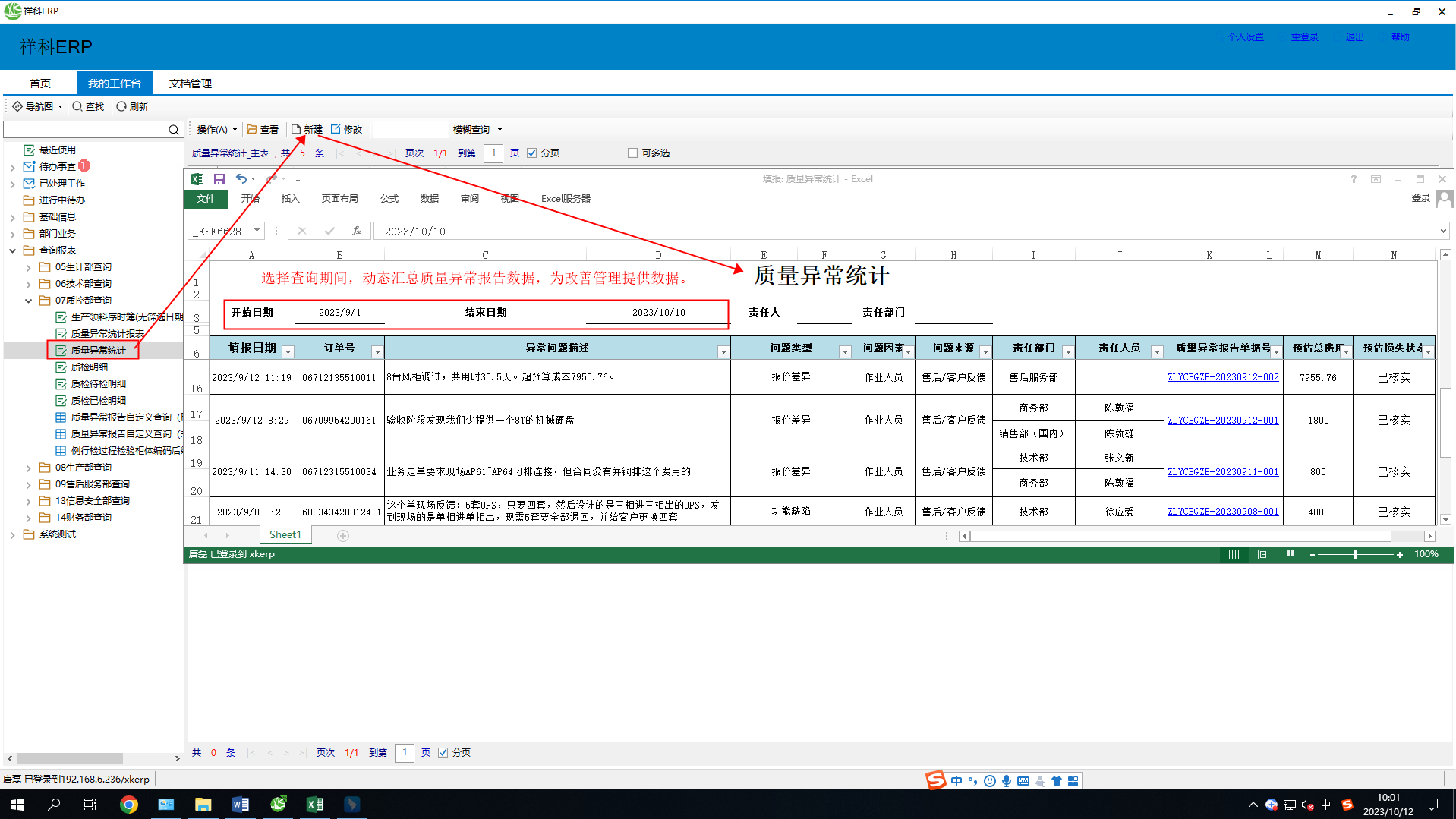
Task: Click the 新建 new document icon
Action: click(297, 130)
